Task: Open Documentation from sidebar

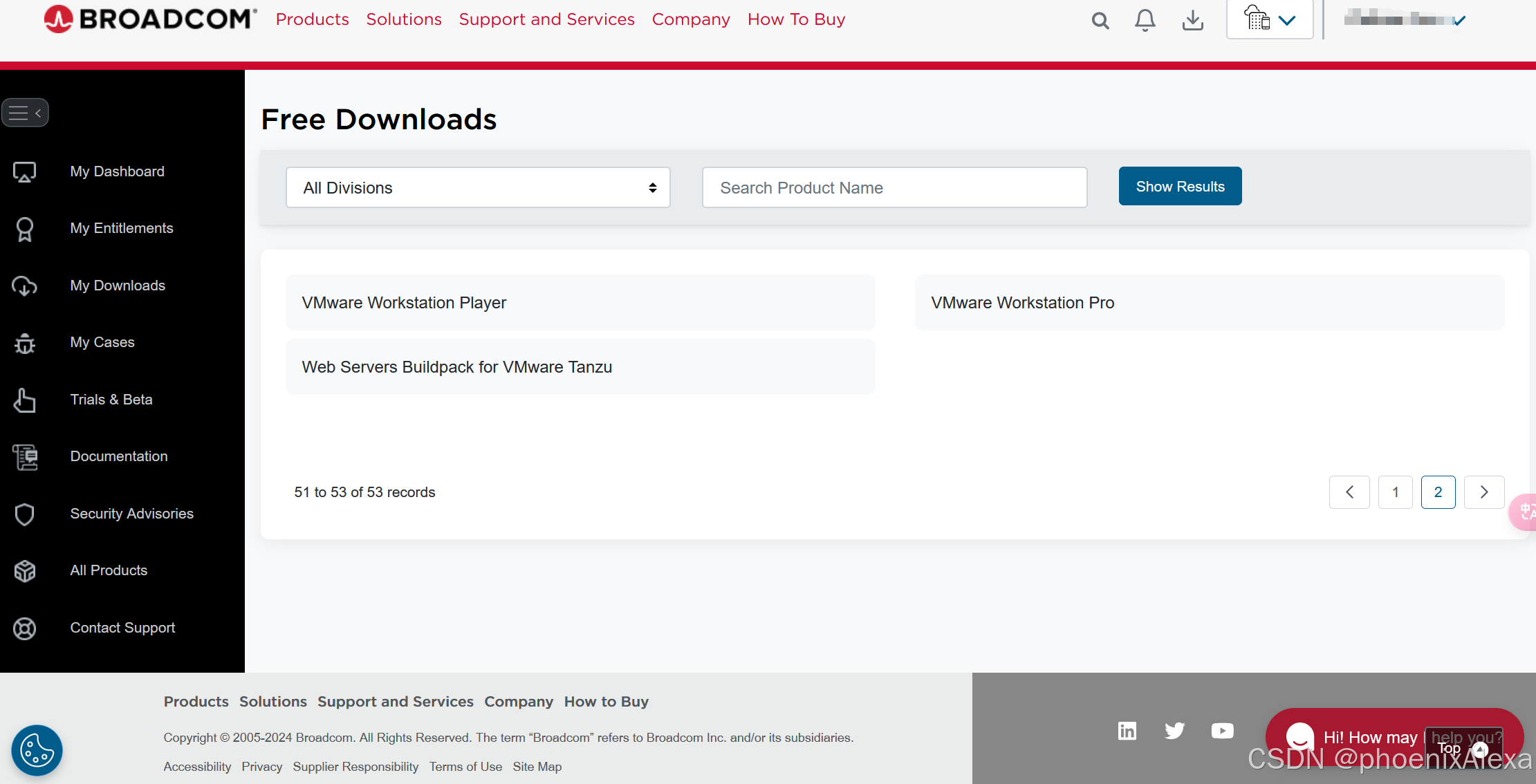Action: tap(119, 456)
